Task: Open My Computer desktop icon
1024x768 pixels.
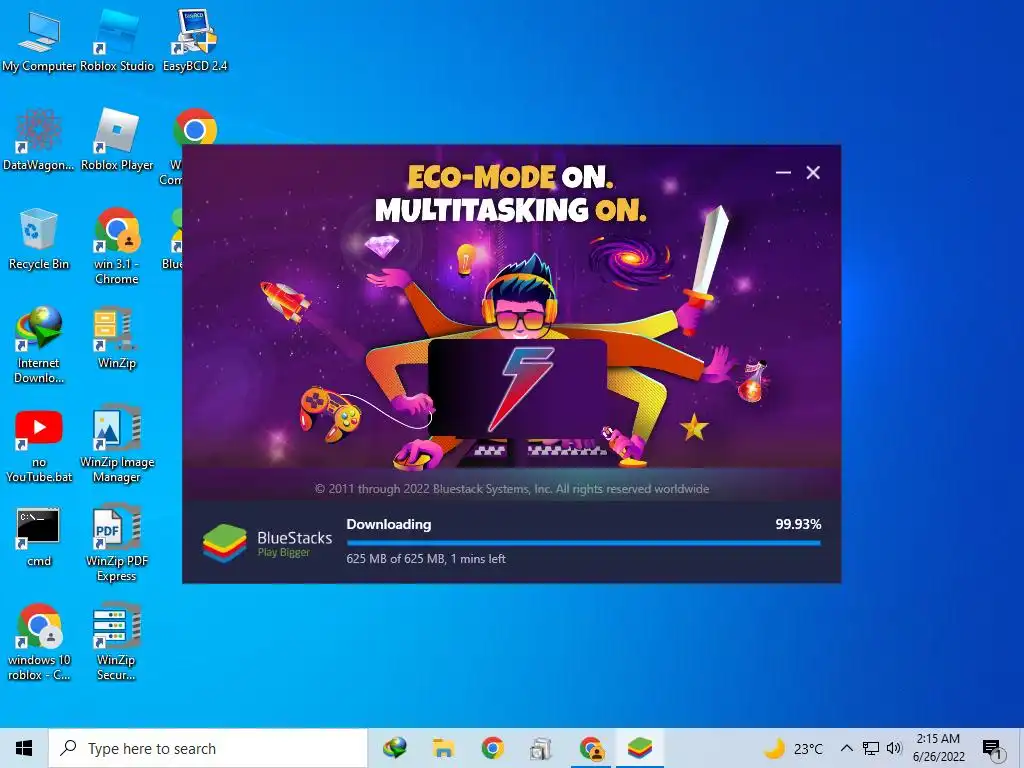Action: point(39,41)
